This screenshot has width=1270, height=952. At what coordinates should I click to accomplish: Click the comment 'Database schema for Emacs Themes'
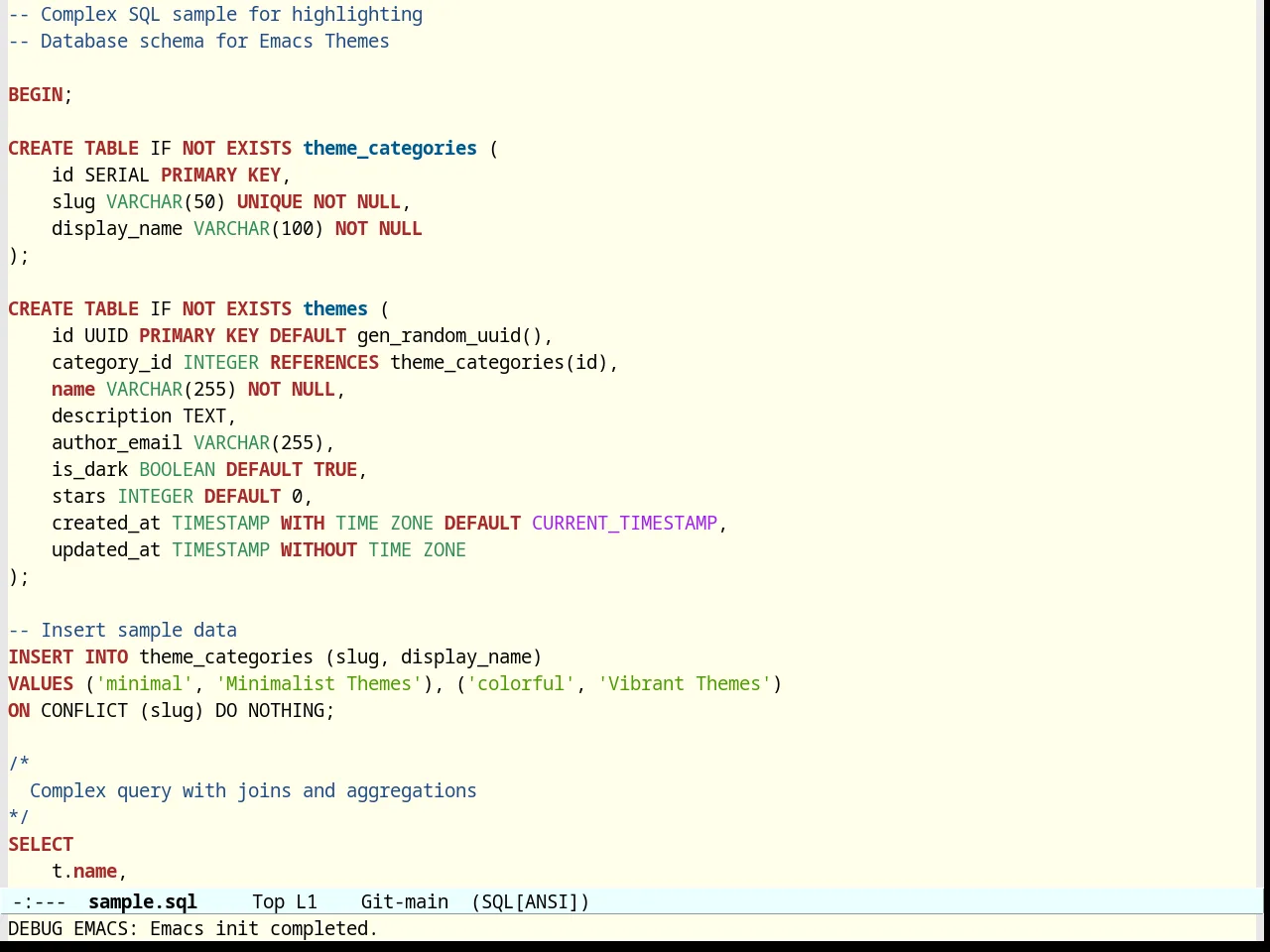click(x=215, y=41)
